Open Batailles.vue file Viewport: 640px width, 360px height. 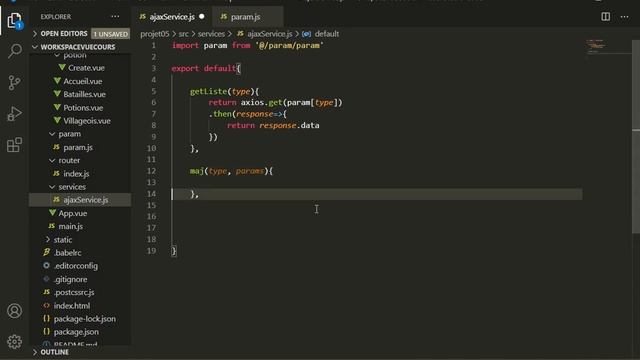(84, 94)
